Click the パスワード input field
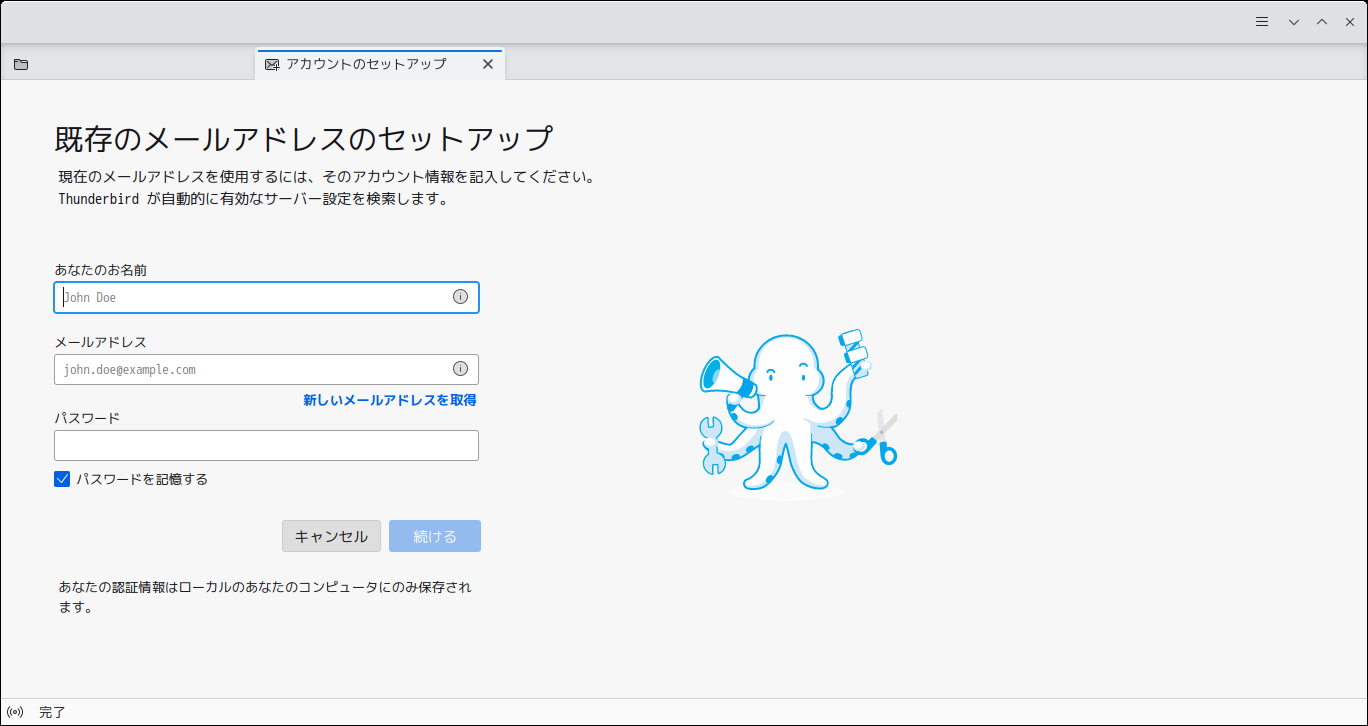1368x726 pixels. [266, 445]
